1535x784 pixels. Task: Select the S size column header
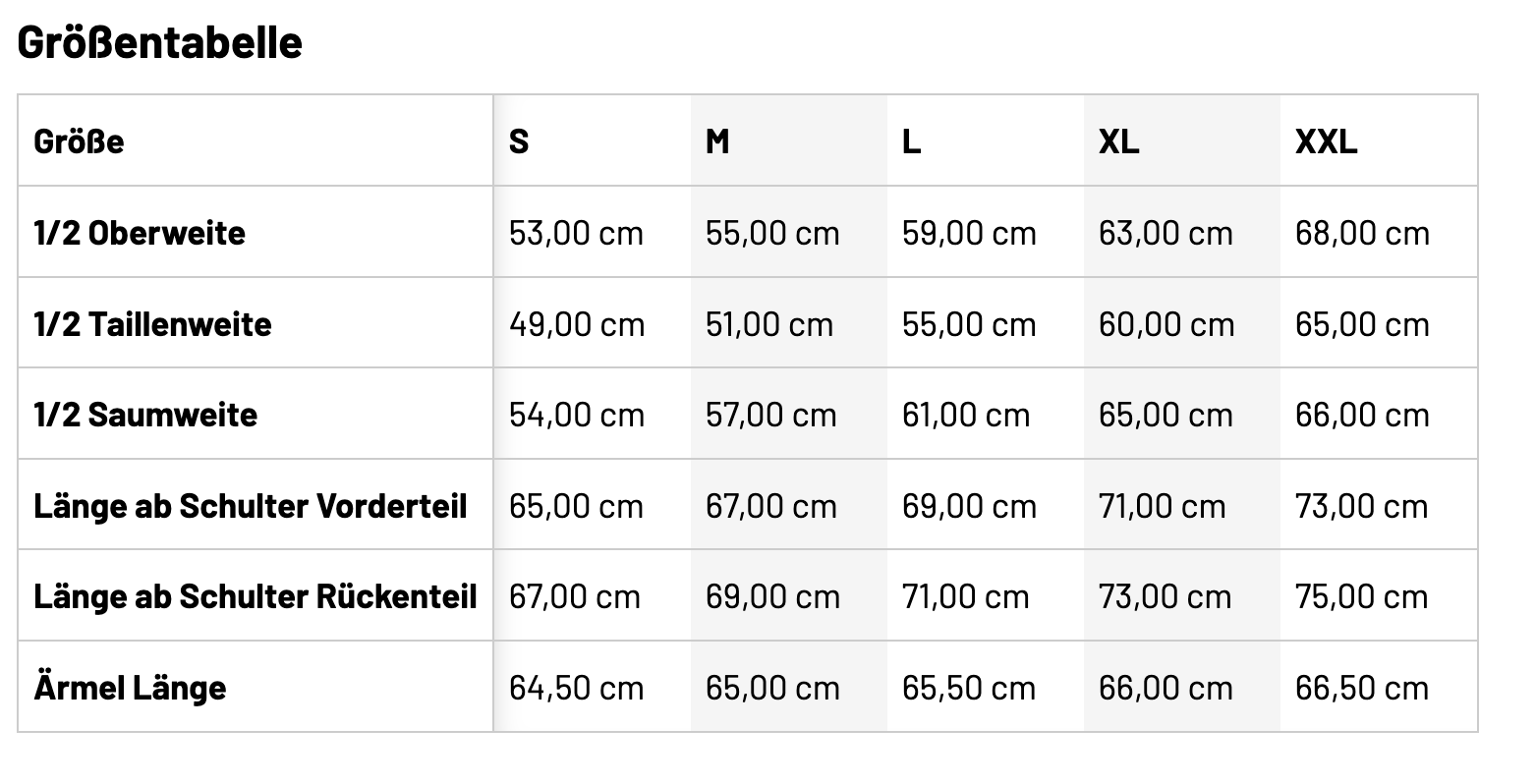[519, 141]
